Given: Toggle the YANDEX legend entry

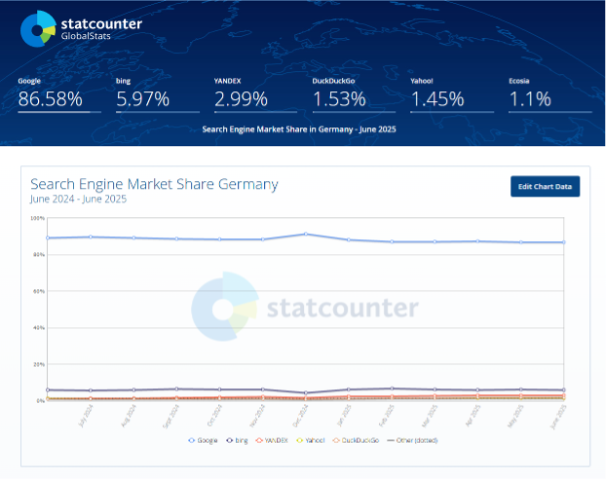Looking at the screenshot, I should pos(272,440).
